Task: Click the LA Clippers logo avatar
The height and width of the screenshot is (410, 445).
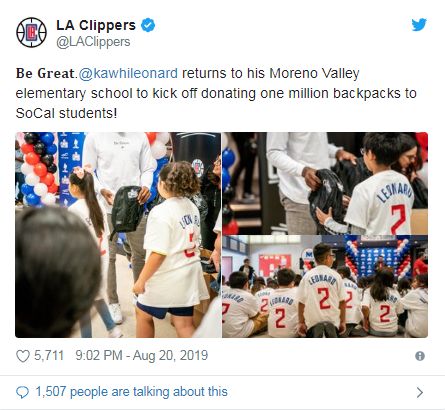Action: coord(31,32)
